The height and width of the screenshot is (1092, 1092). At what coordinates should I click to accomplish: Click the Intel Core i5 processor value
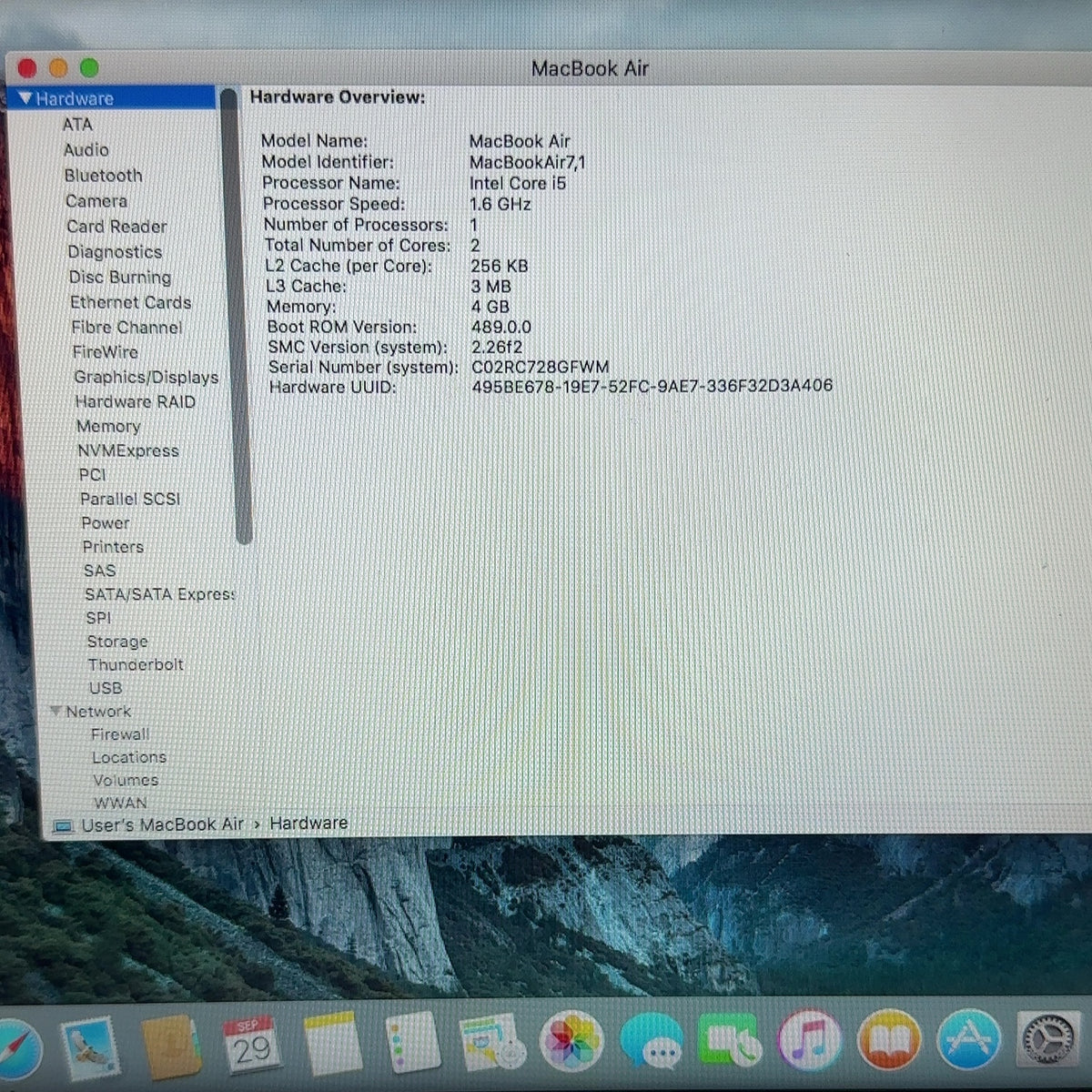[x=517, y=183]
